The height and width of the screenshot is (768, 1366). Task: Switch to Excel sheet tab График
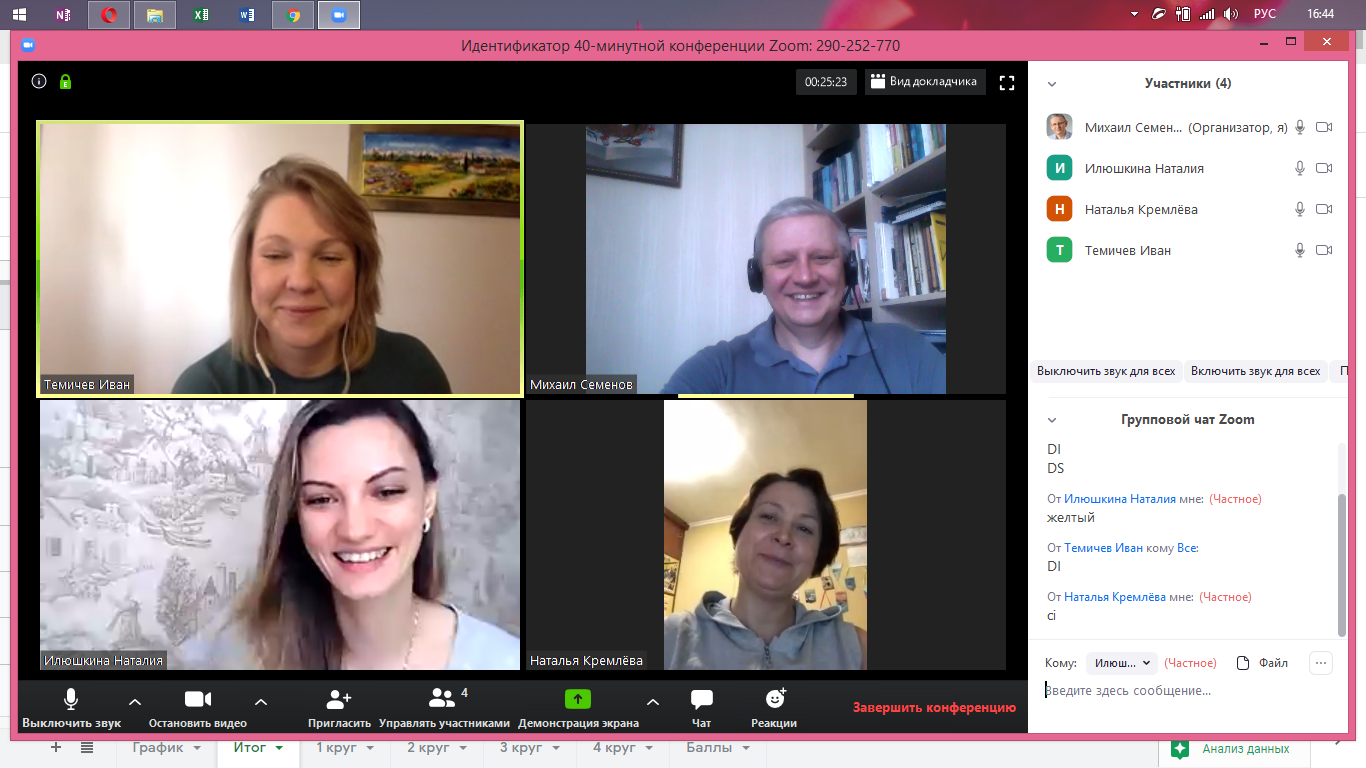[166, 748]
